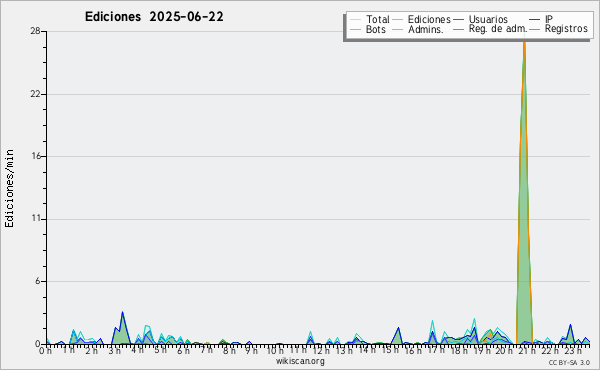This screenshot has width=600, height=370.
Task: Click the x-axis label 11 h
Action: coord(298,350)
